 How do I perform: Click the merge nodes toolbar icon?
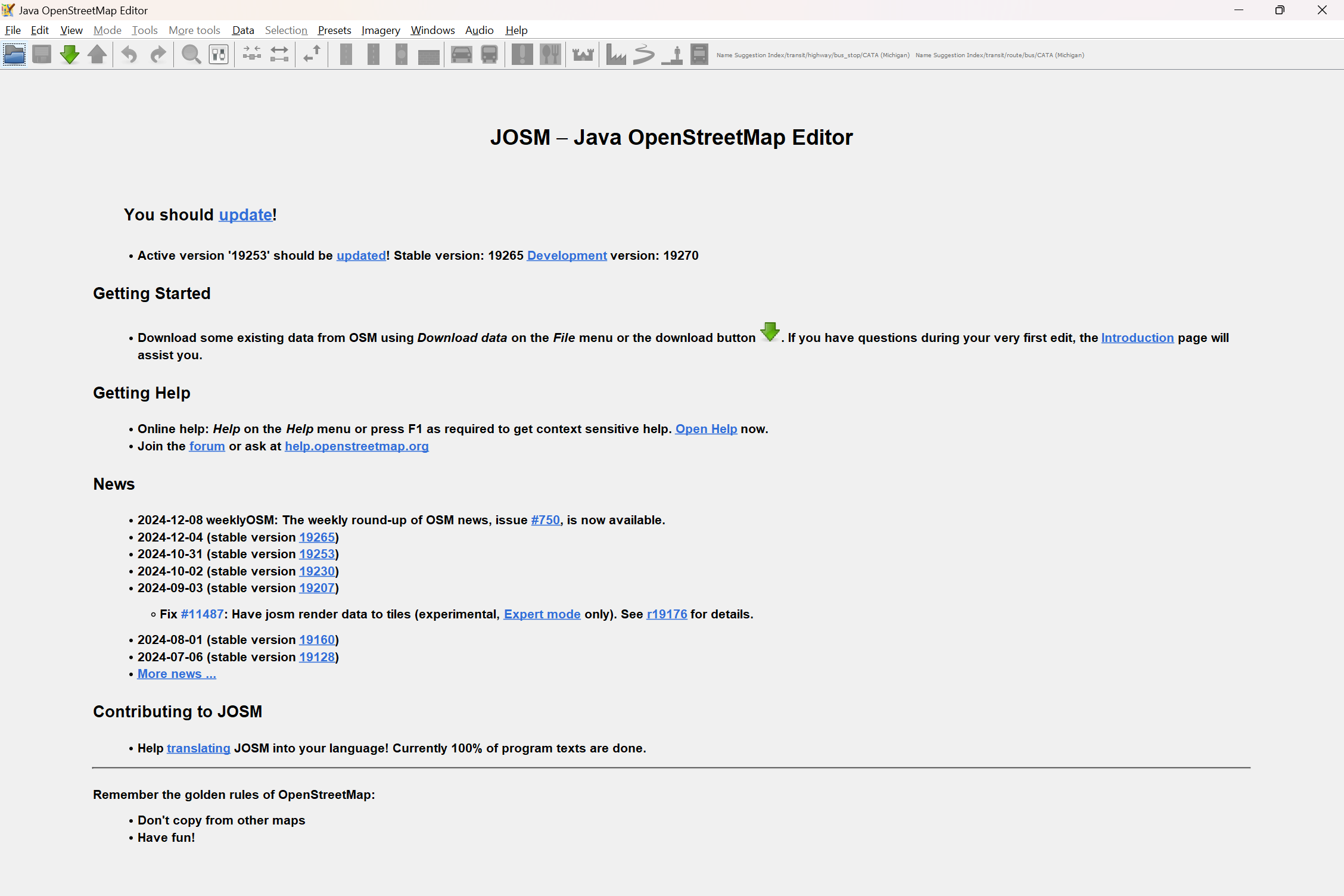(x=252, y=55)
